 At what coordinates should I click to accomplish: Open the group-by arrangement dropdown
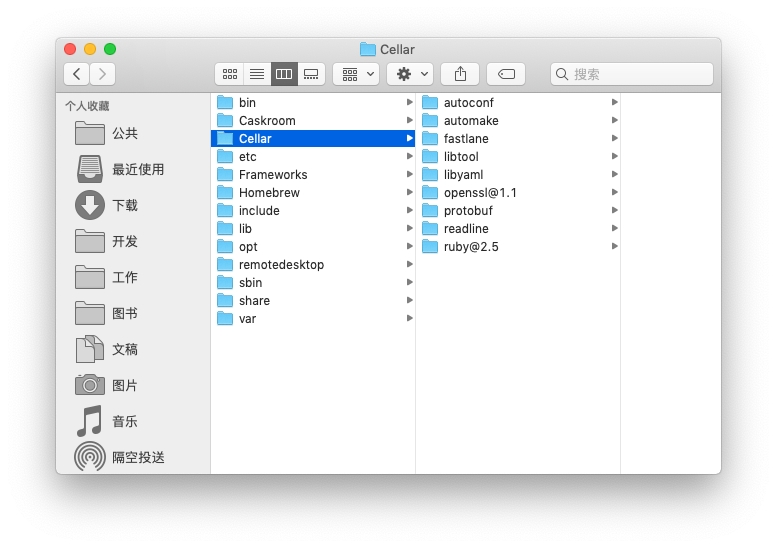point(356,74)
